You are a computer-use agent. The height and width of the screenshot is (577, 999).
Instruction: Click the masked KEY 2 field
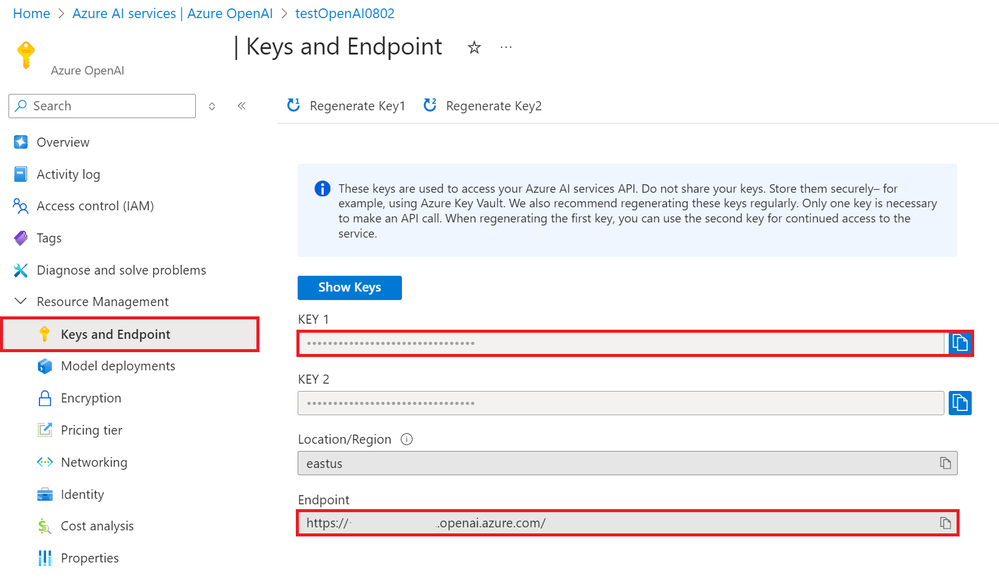(621, 403)
